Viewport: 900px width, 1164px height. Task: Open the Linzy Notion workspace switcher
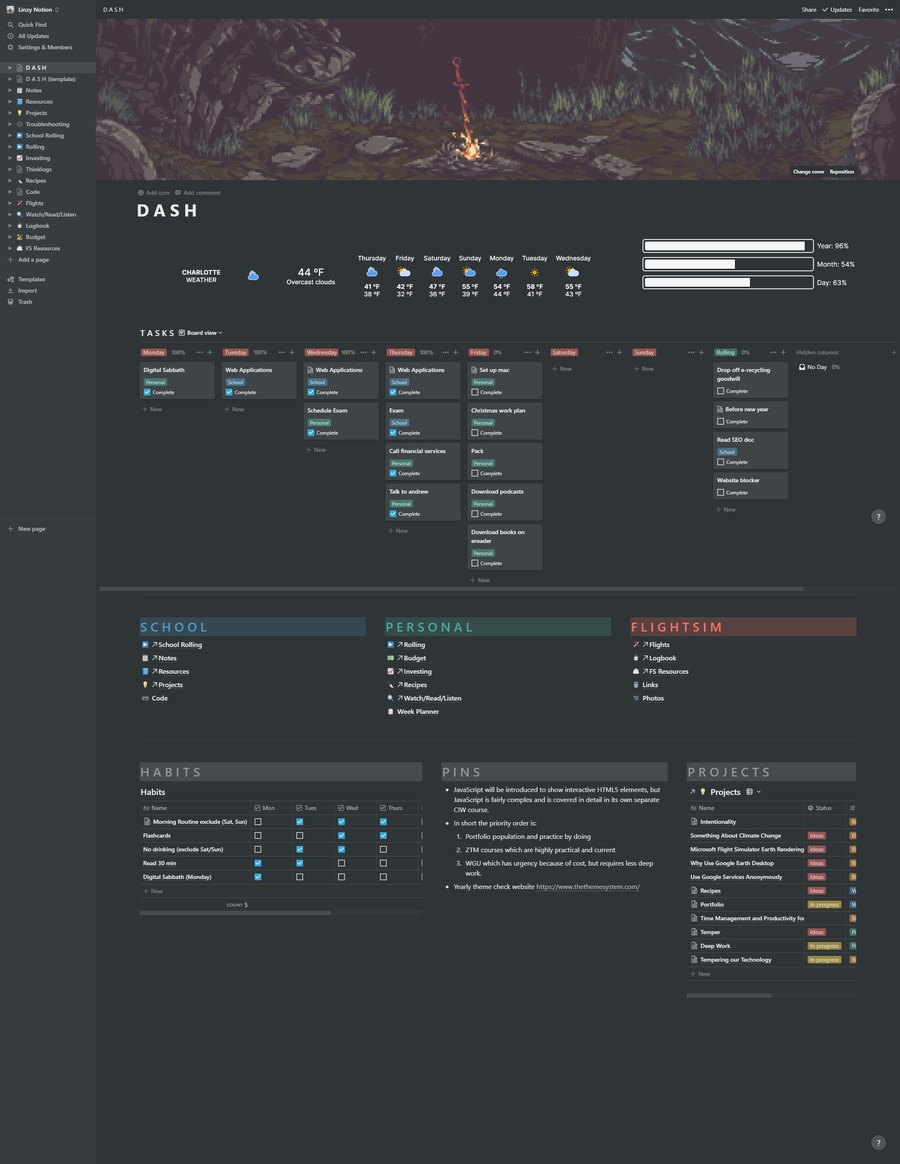38,9
